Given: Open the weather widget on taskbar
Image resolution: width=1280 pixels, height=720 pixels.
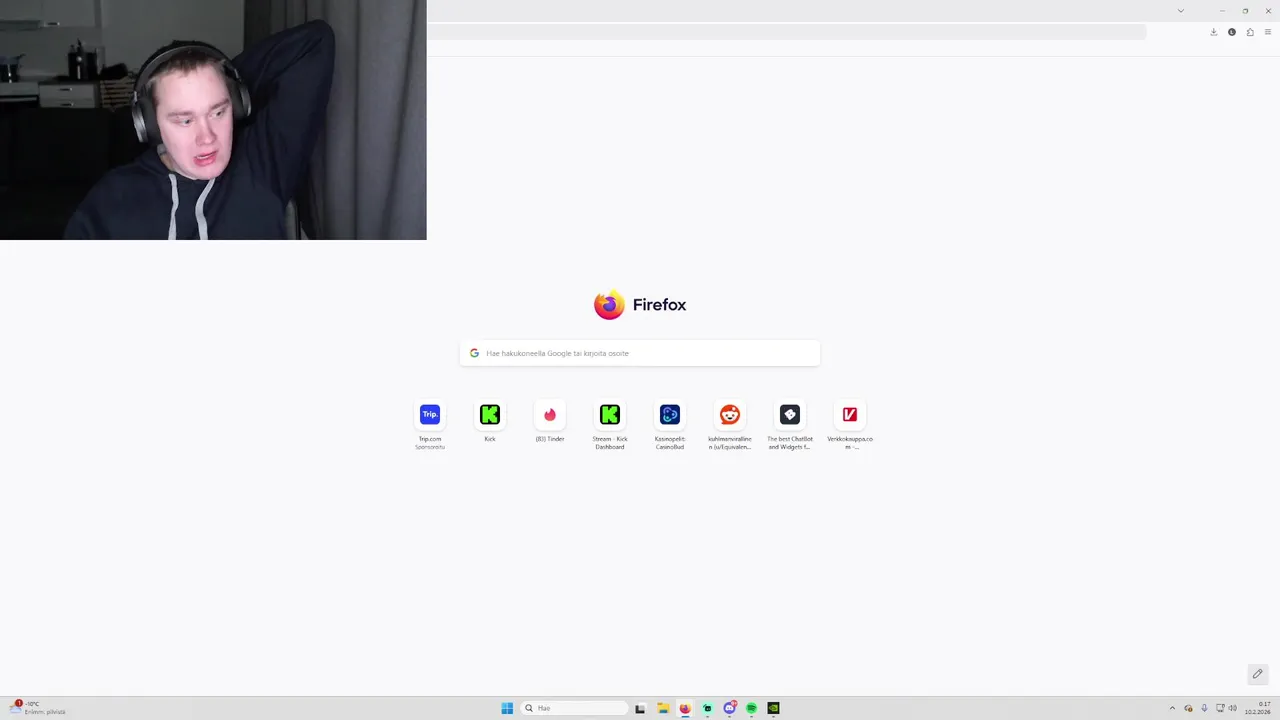Looking at the screenshot, I should 38,708.
